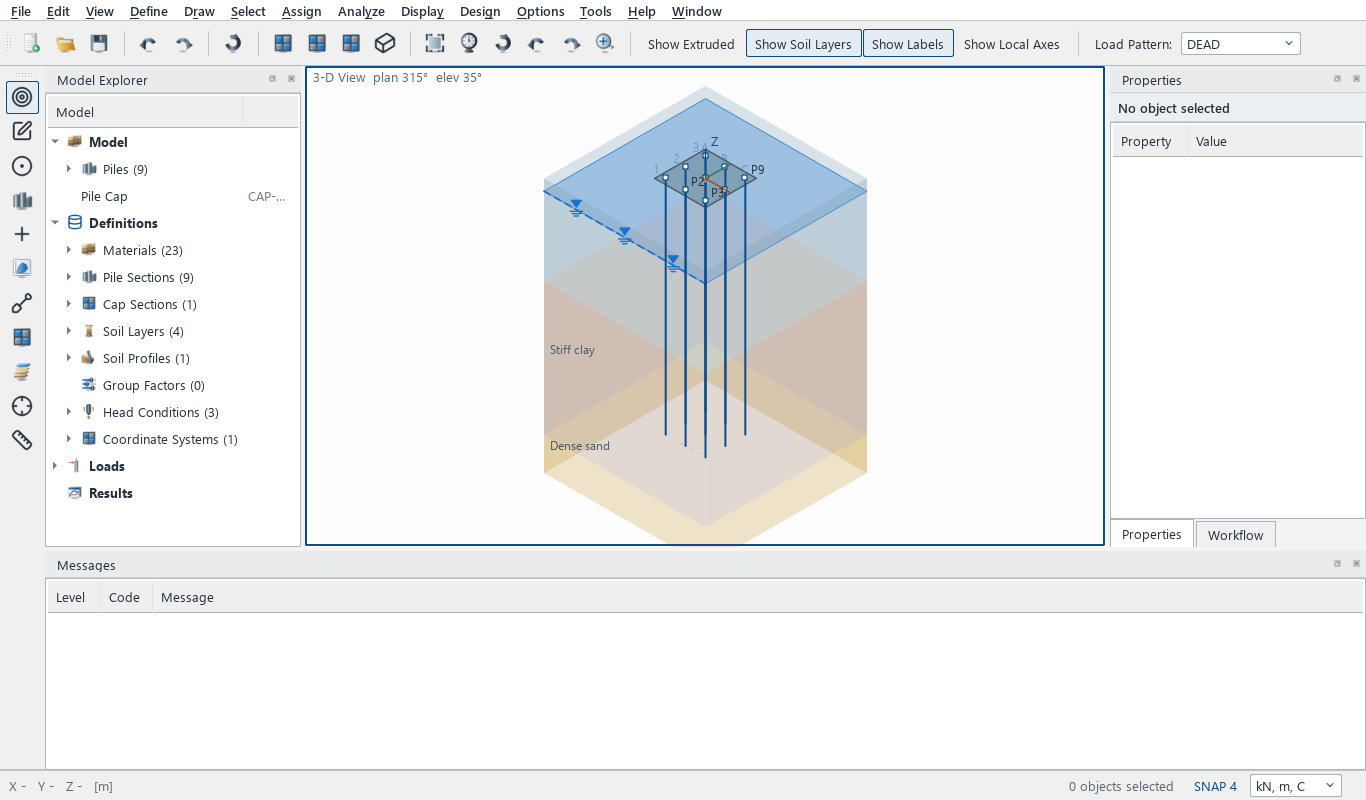
Task: Collapse the Definitions tree node
Action: (x=55, y=223)
